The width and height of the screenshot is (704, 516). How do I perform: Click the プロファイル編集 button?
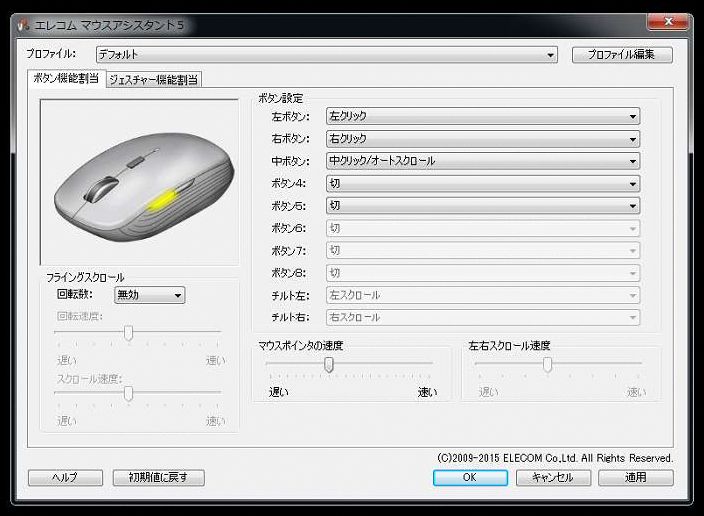[x=622, y=55]
